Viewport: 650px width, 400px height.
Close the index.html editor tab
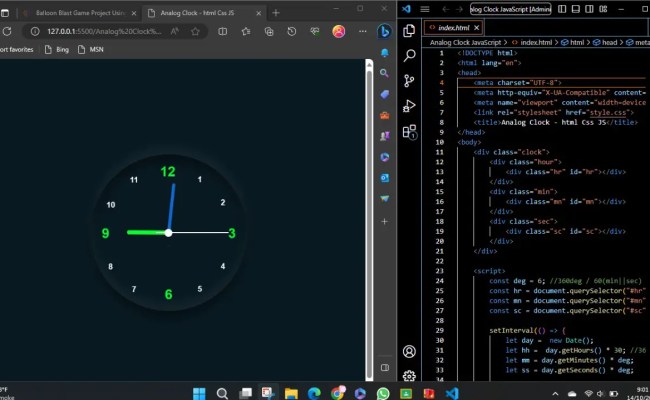tap(477, 28)
